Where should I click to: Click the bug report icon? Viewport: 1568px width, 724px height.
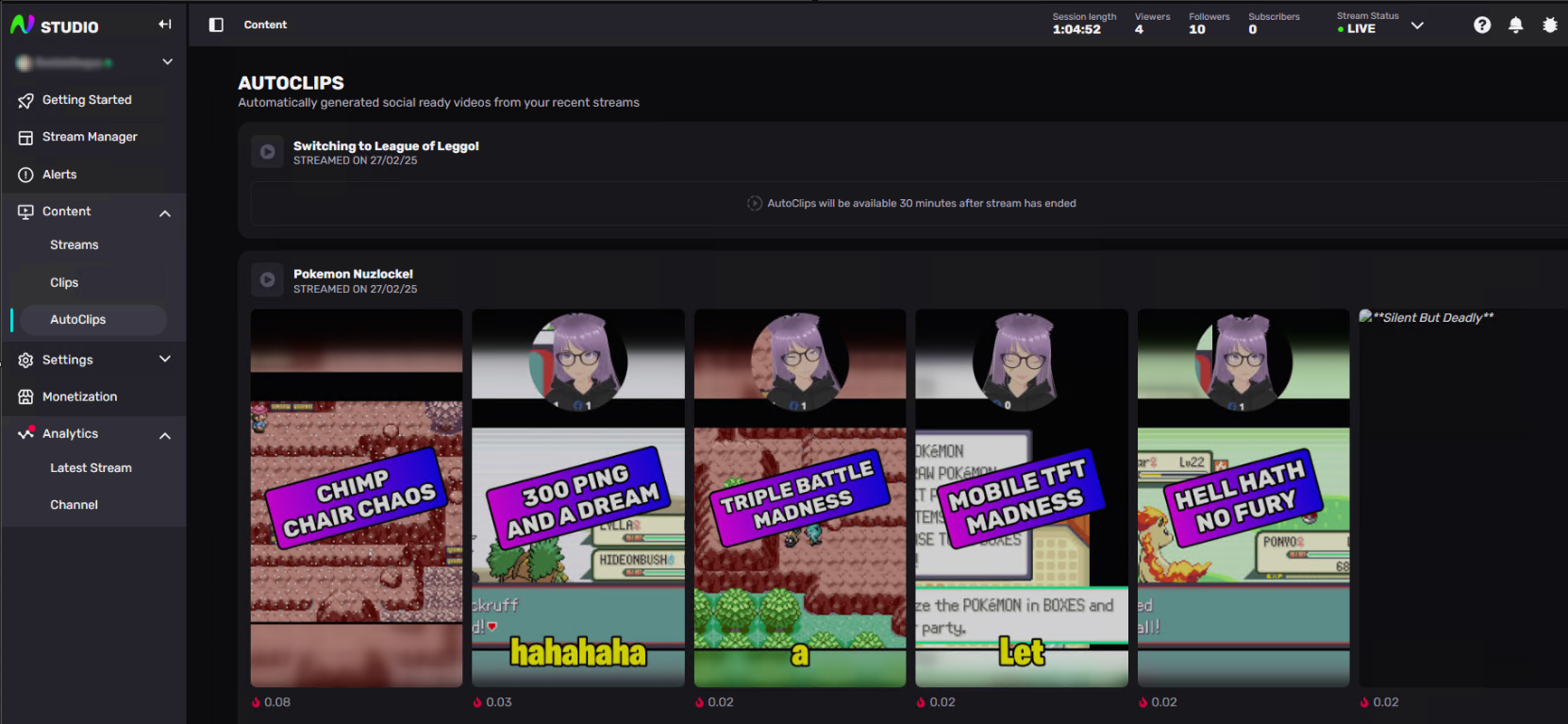click(x=1549, y=25)
